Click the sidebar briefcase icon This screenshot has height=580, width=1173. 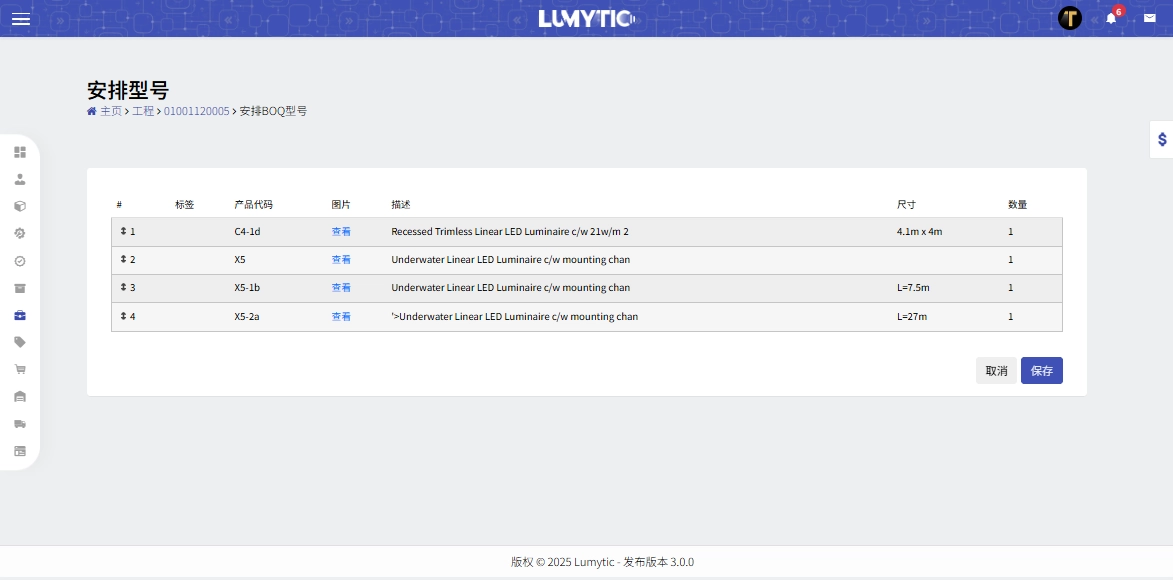[20, 315]
